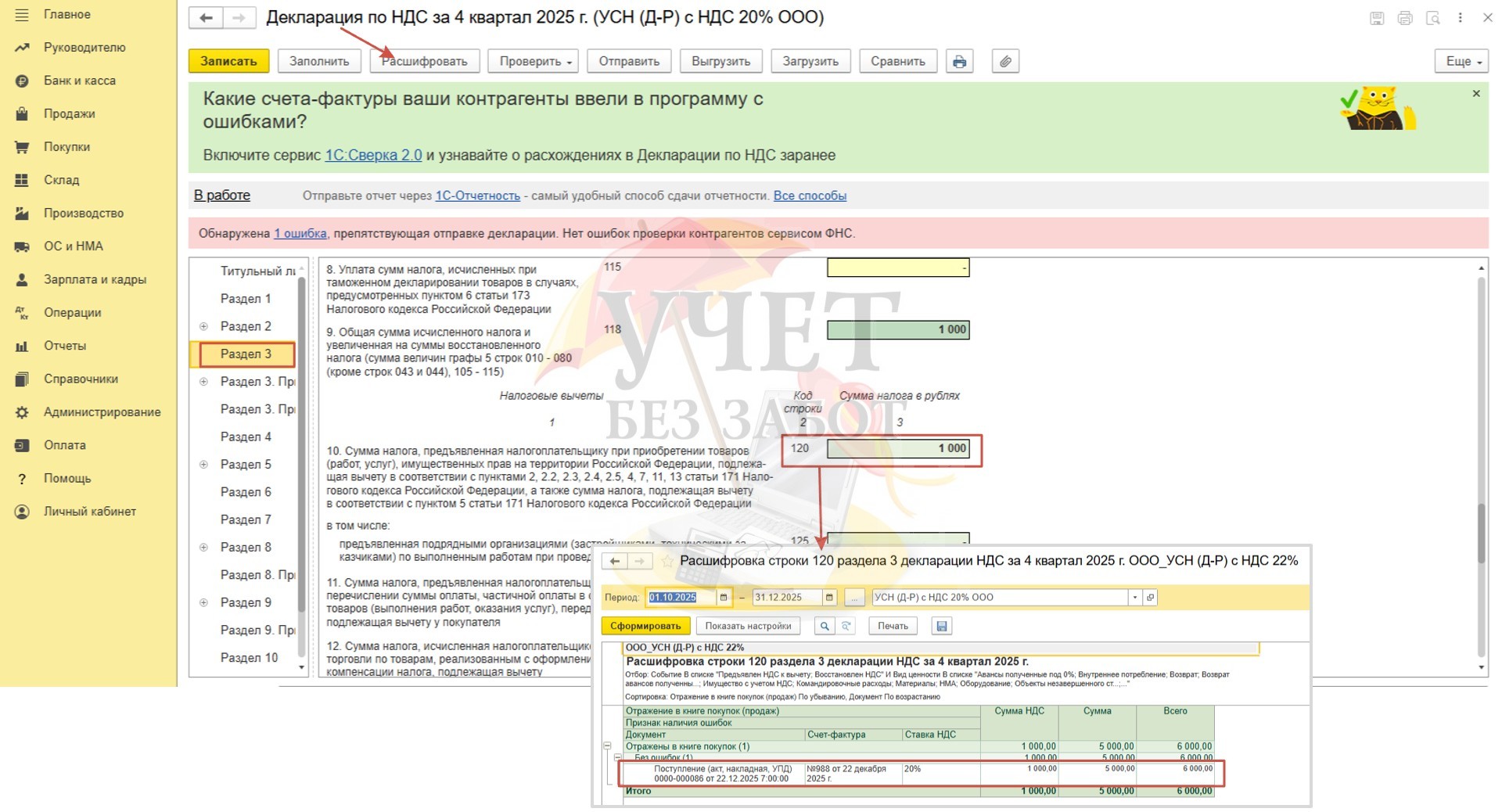Expand the Раздел 8 tree node
This screenshot has width=1502, height=812.
click(203, 548)
